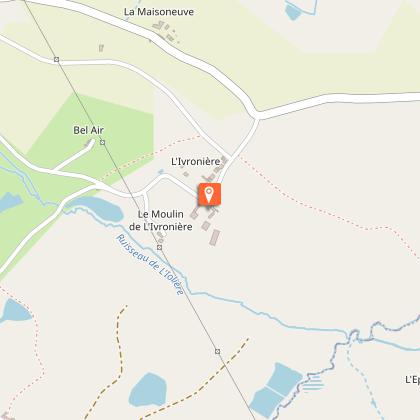Select the long building south of the pin
420x420 pixels.
215,237
